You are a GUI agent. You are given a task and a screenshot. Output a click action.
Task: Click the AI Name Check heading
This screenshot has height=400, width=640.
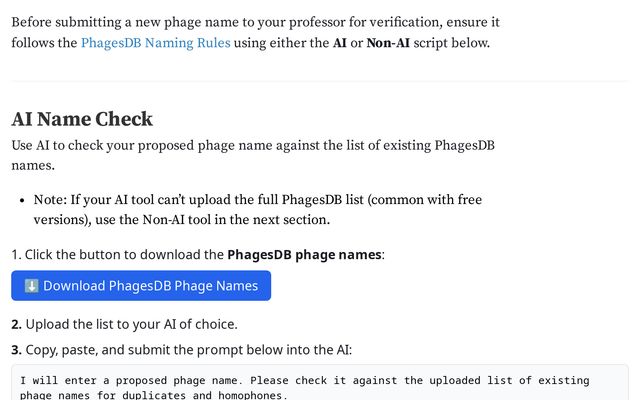coord(82,119)
